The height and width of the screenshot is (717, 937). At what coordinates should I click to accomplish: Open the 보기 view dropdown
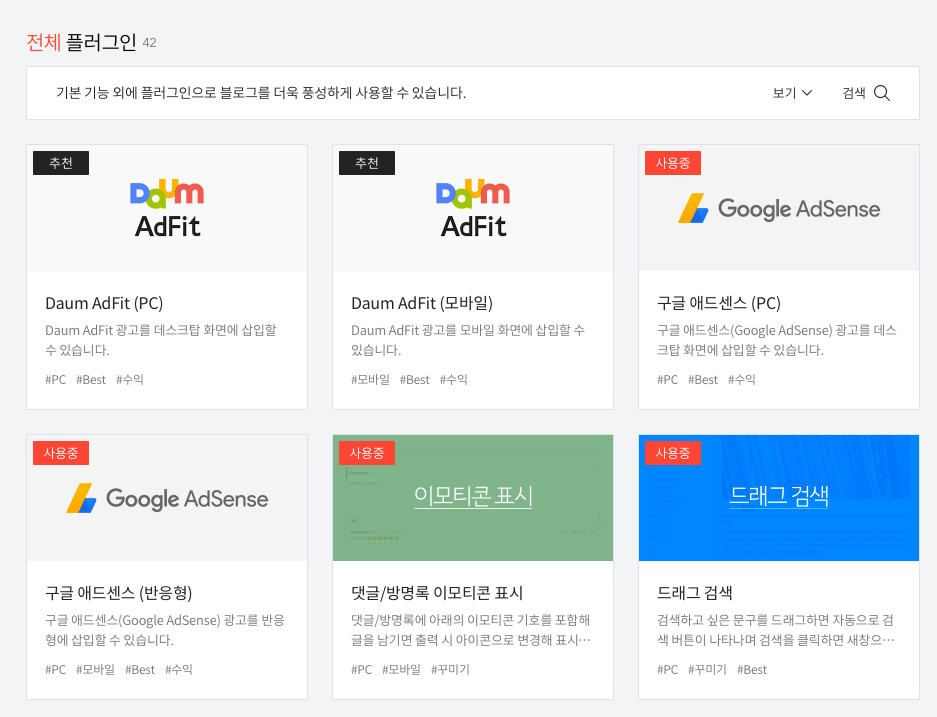(792, 93)
